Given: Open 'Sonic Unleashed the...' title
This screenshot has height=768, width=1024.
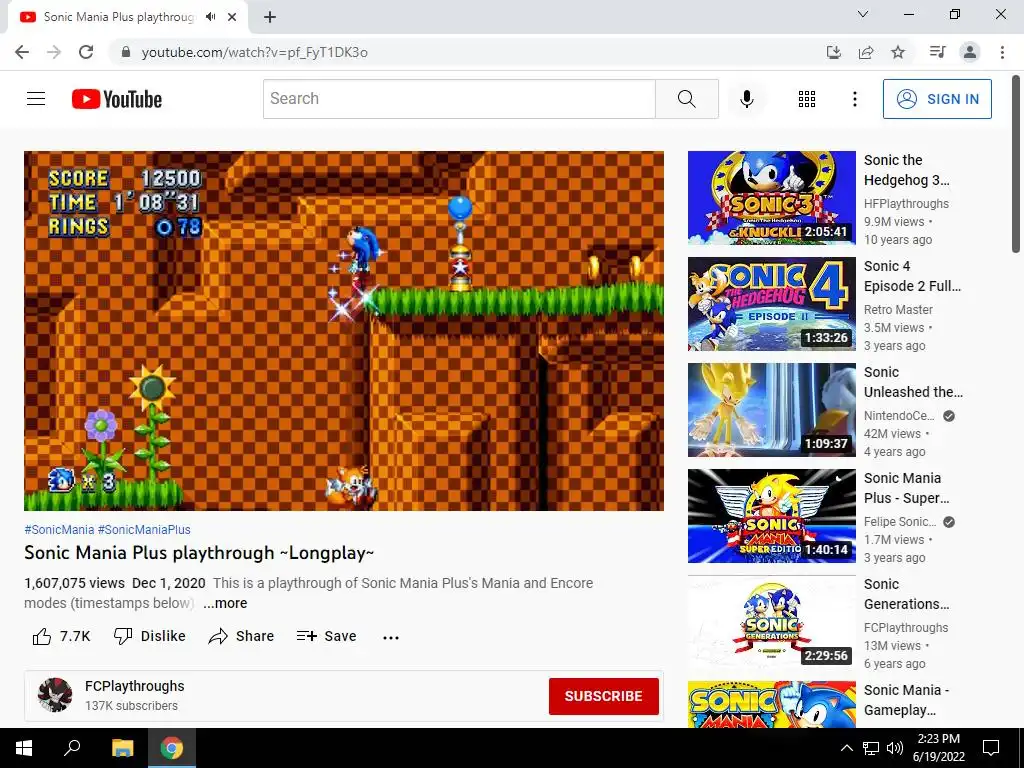Looking at the screenshot, I should click(x=913, y=381).
